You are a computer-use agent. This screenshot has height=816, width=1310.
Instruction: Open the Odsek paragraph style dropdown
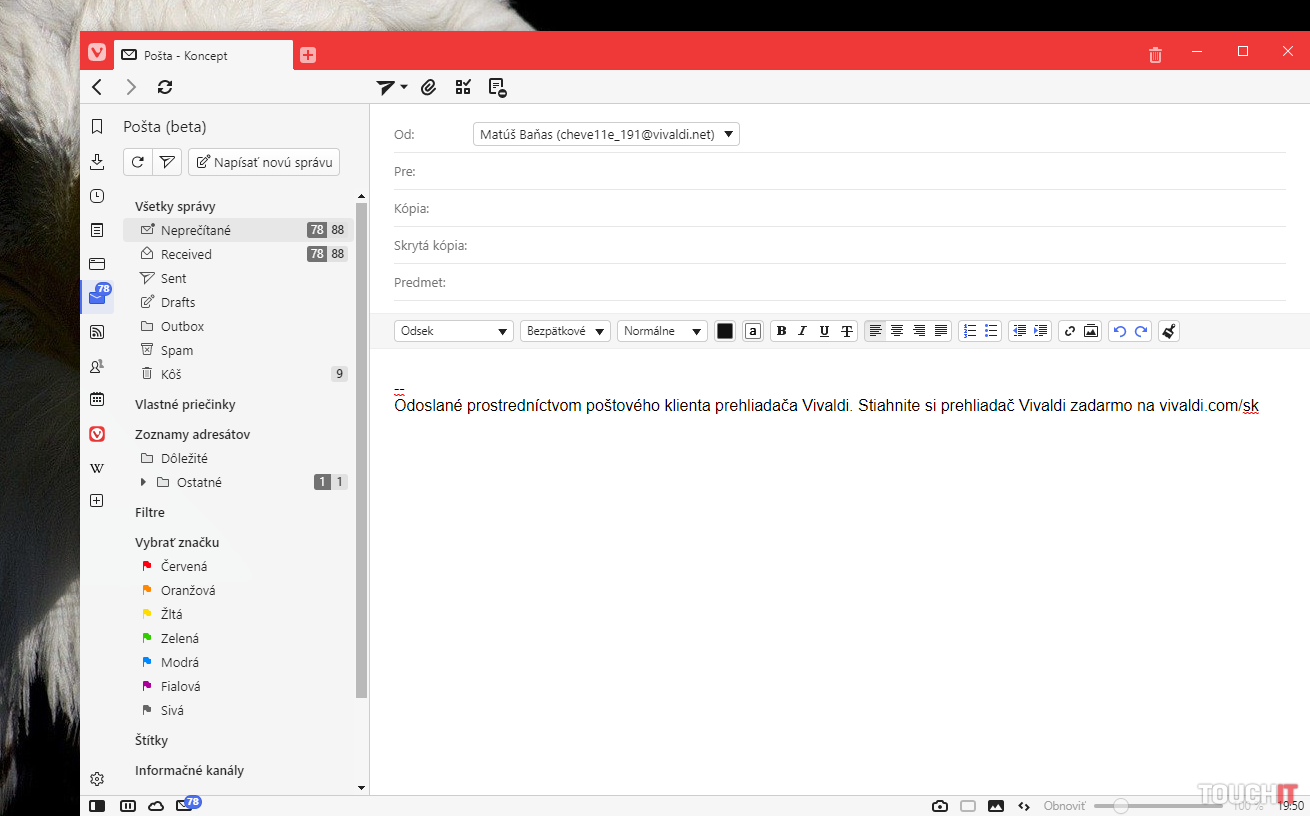point(453,331)
